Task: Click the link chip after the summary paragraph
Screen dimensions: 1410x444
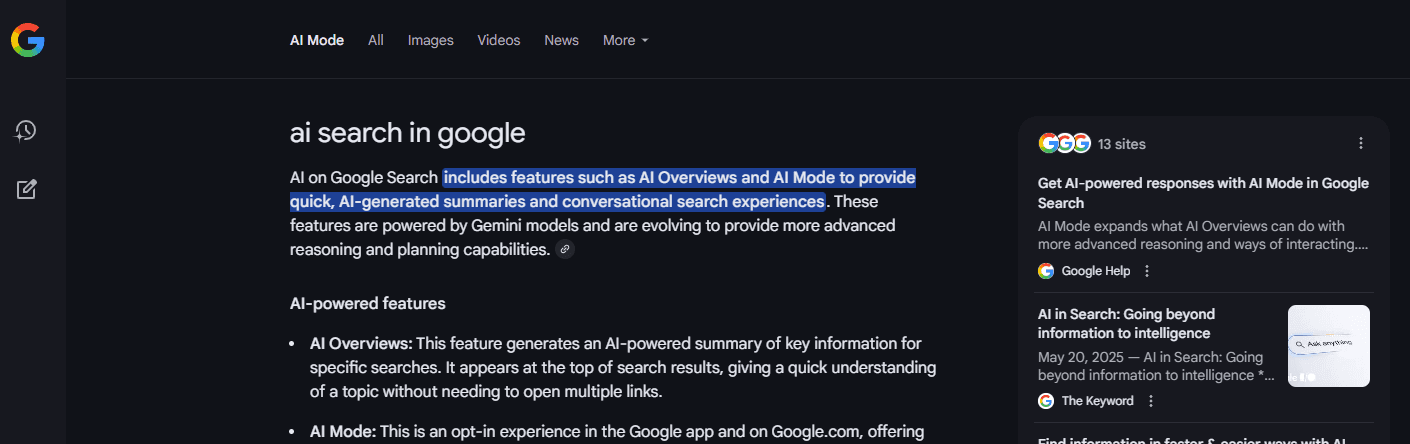Action: coord(565,249)
